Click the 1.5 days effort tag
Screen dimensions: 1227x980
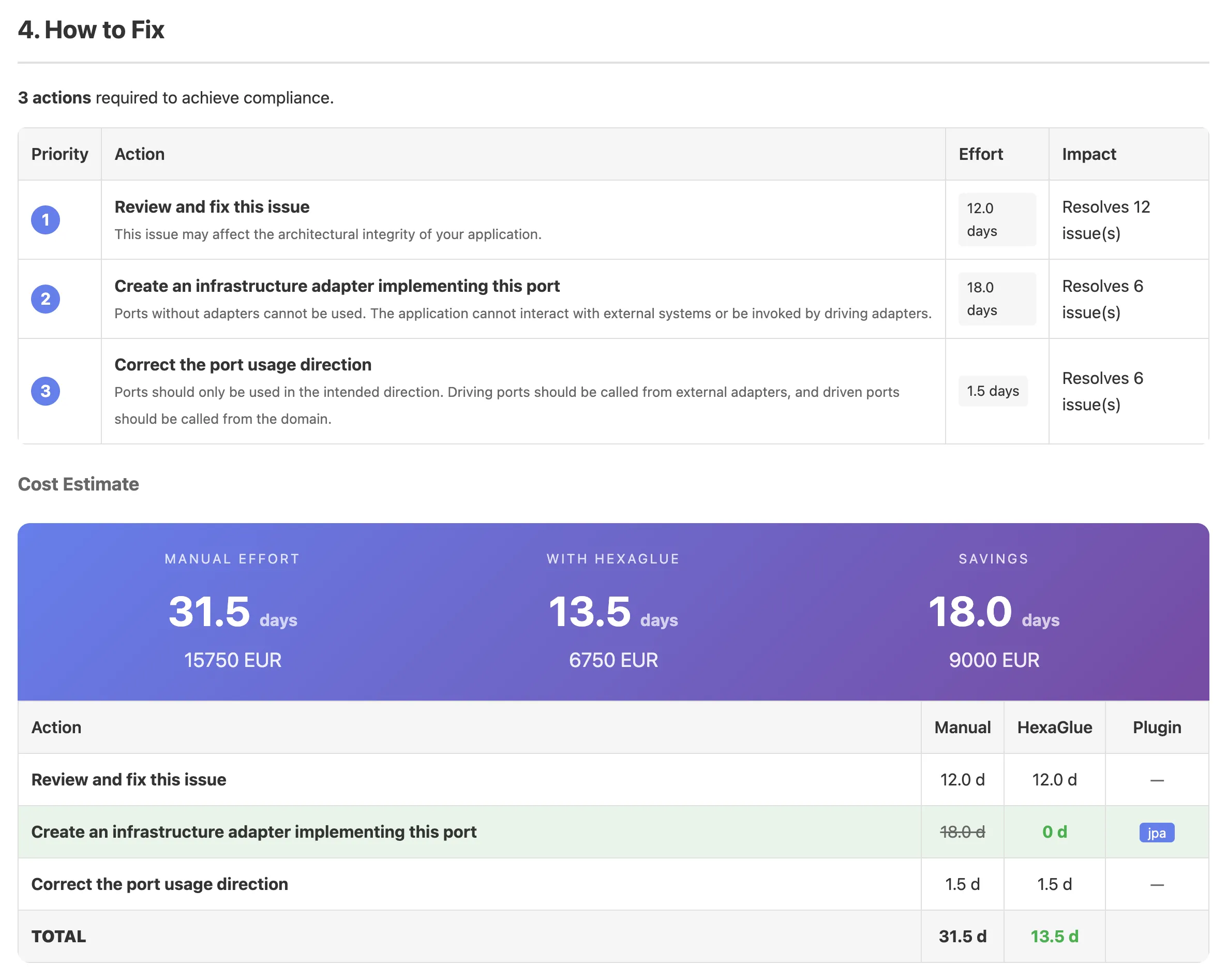993,391
